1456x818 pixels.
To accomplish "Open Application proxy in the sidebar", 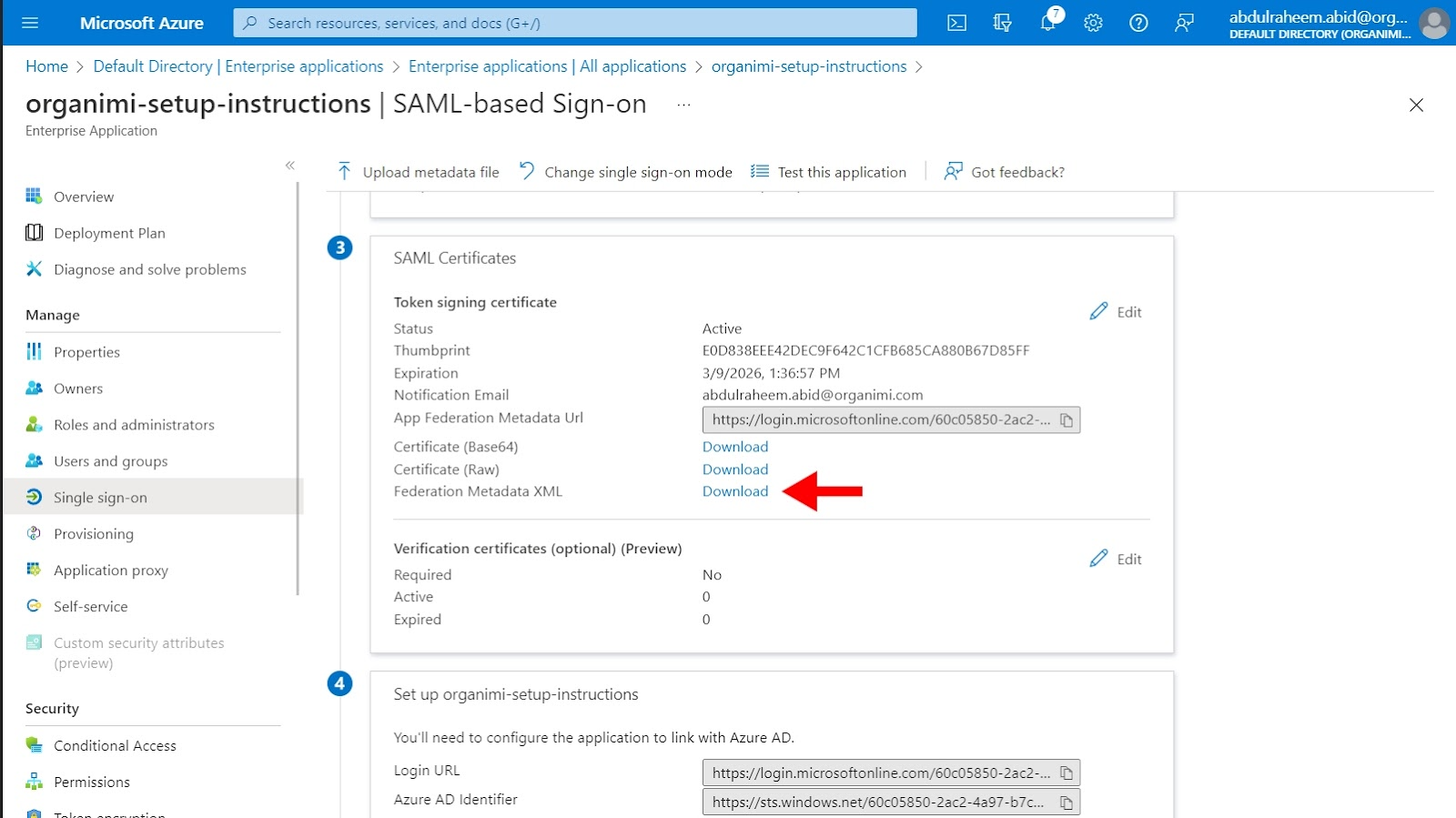I will (111, 571).
